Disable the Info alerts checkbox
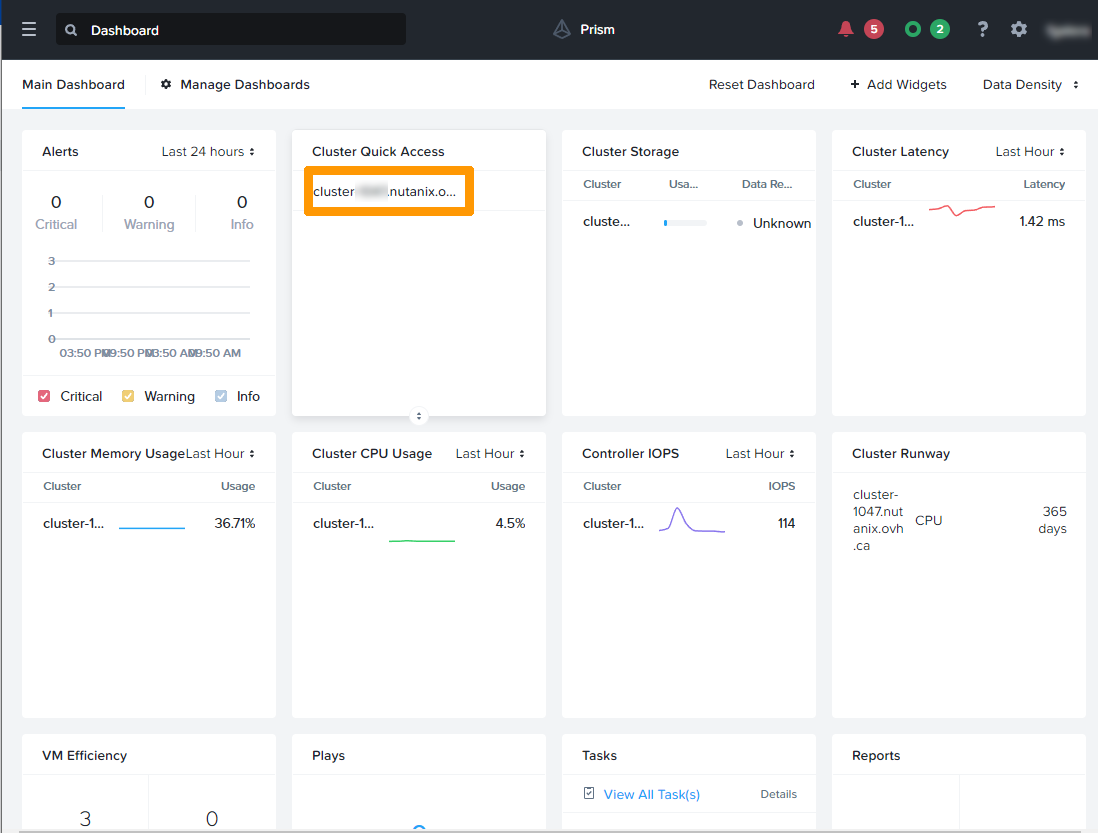Screen dimensions: 1098x833 221,396
